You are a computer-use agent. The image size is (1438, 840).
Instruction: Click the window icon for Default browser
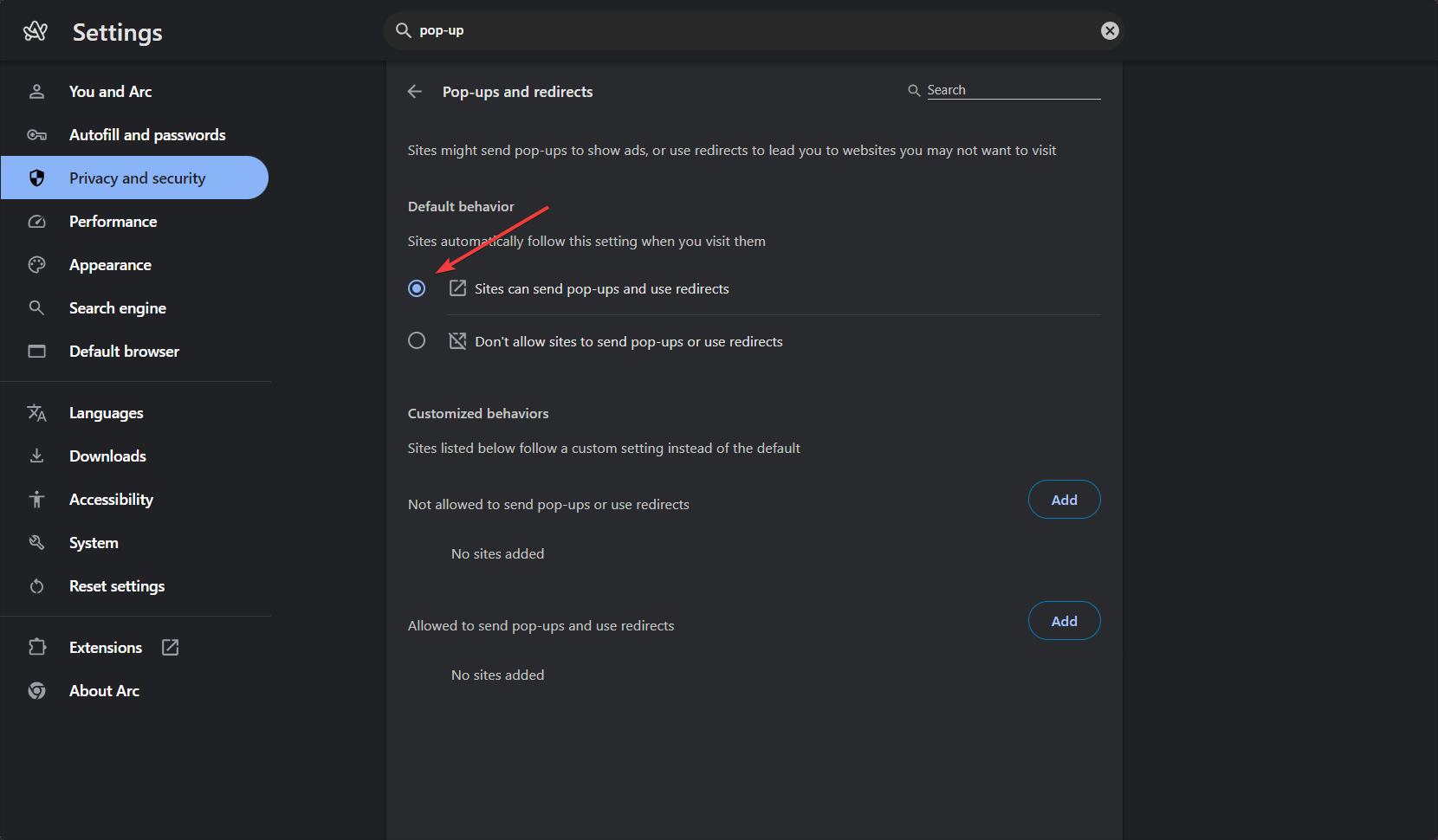36,351
